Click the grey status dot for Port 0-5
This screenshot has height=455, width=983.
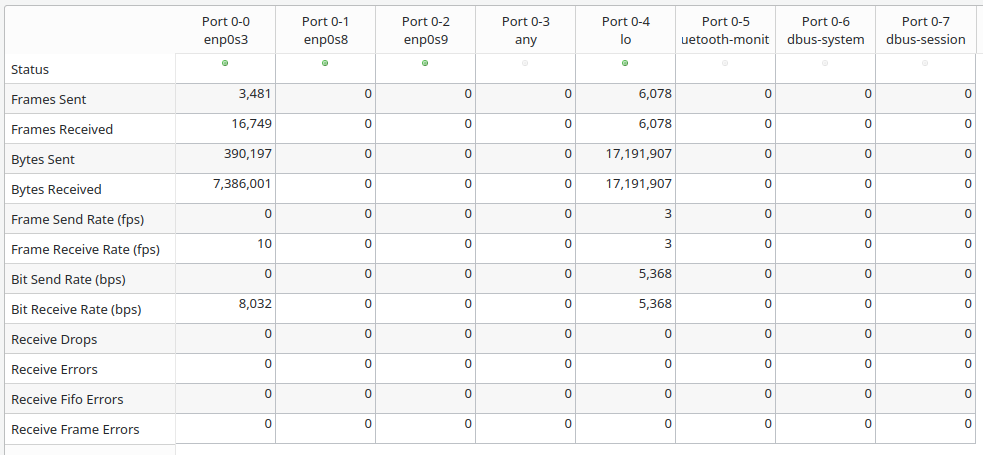(725, 63)
